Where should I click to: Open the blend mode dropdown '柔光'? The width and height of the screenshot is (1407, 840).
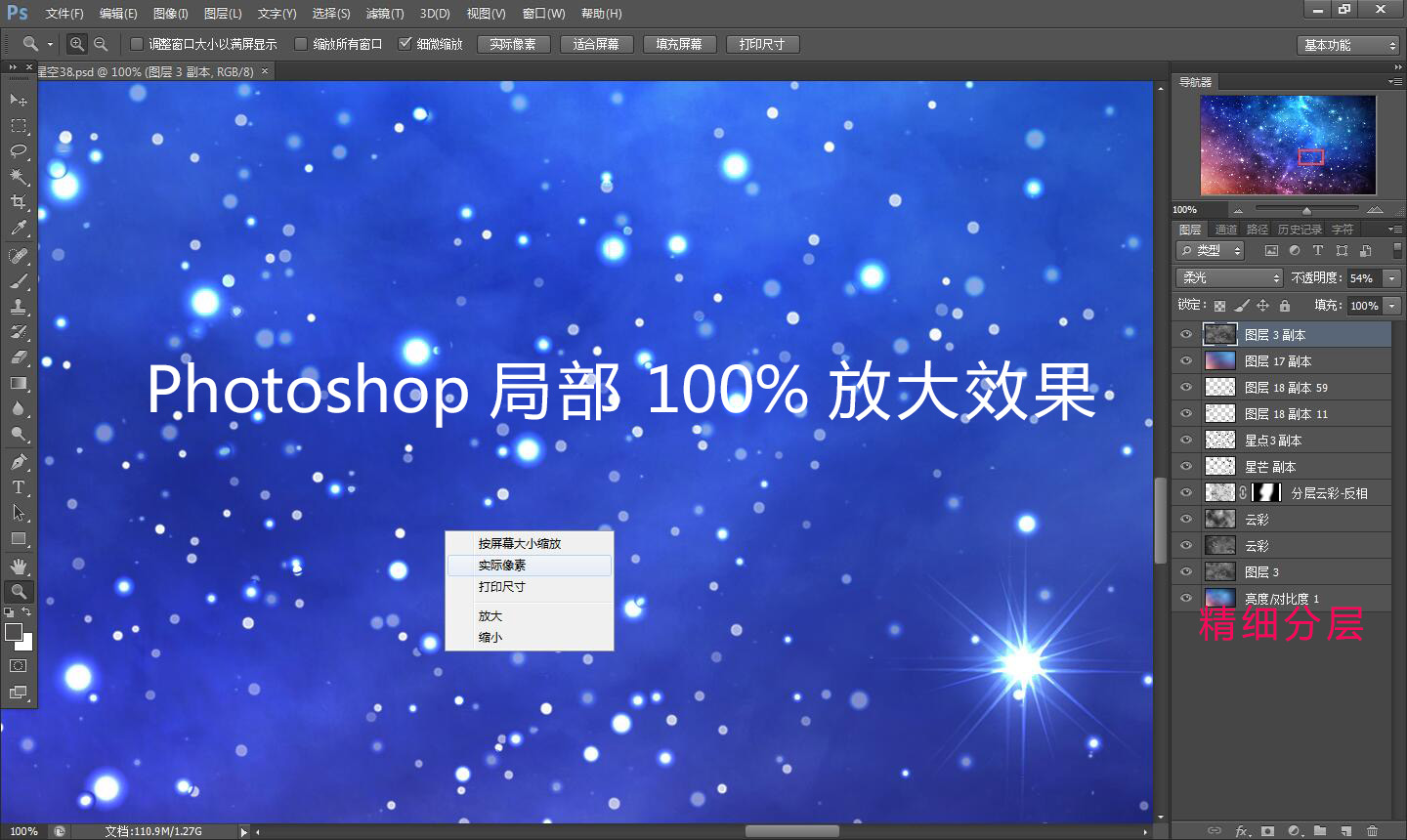pyautogui.click(x=1229, y=278)
